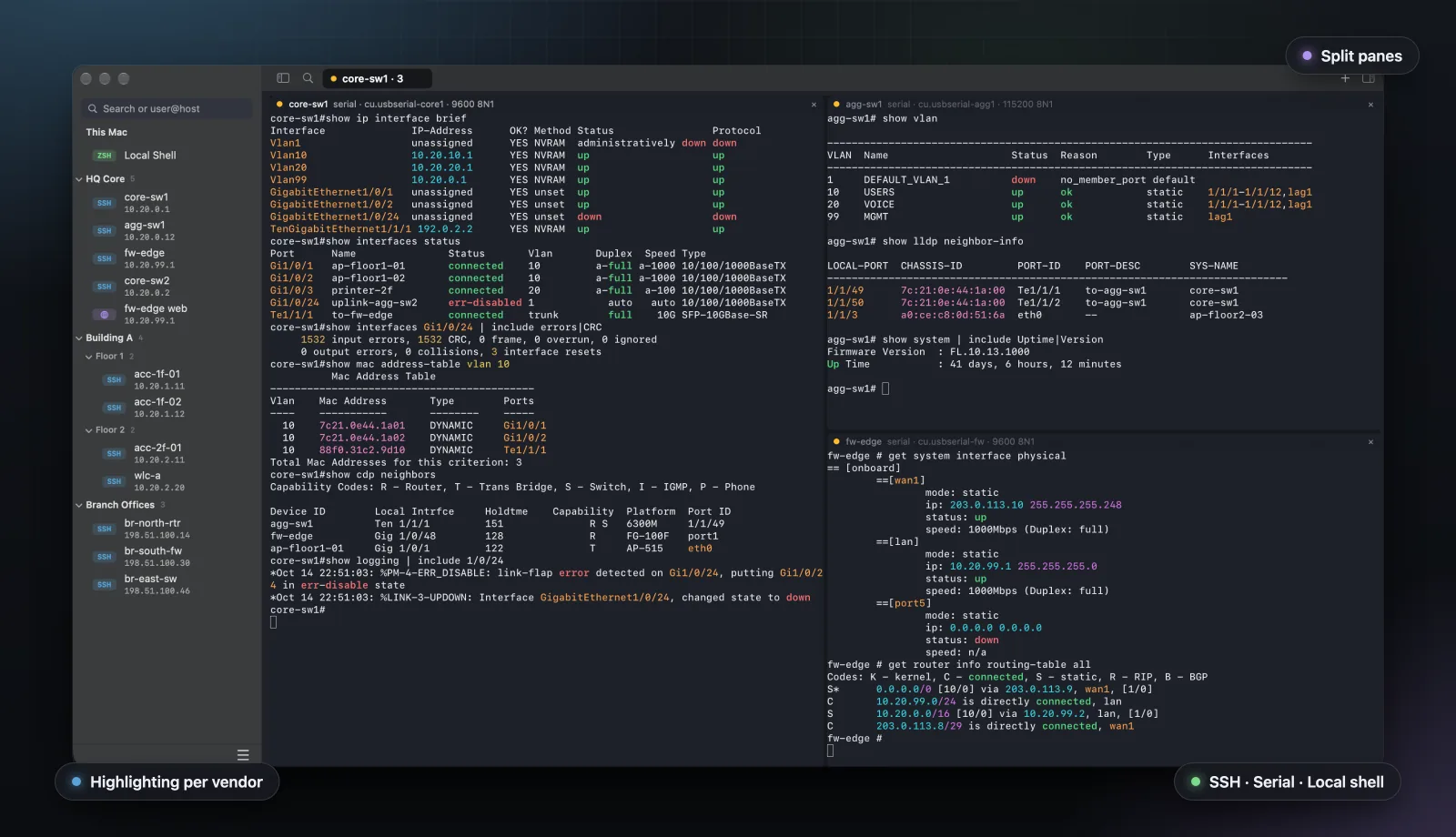Select the core-sw1 · 3 tab
The width and height of the screenshot is (1456, 837).
tap(377, 78)
